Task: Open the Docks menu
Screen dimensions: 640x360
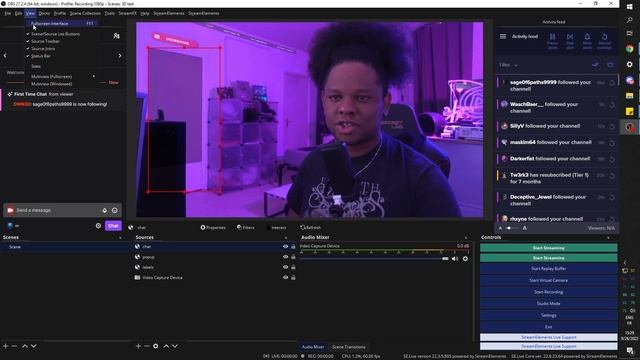Action: [x=44, y=13]
